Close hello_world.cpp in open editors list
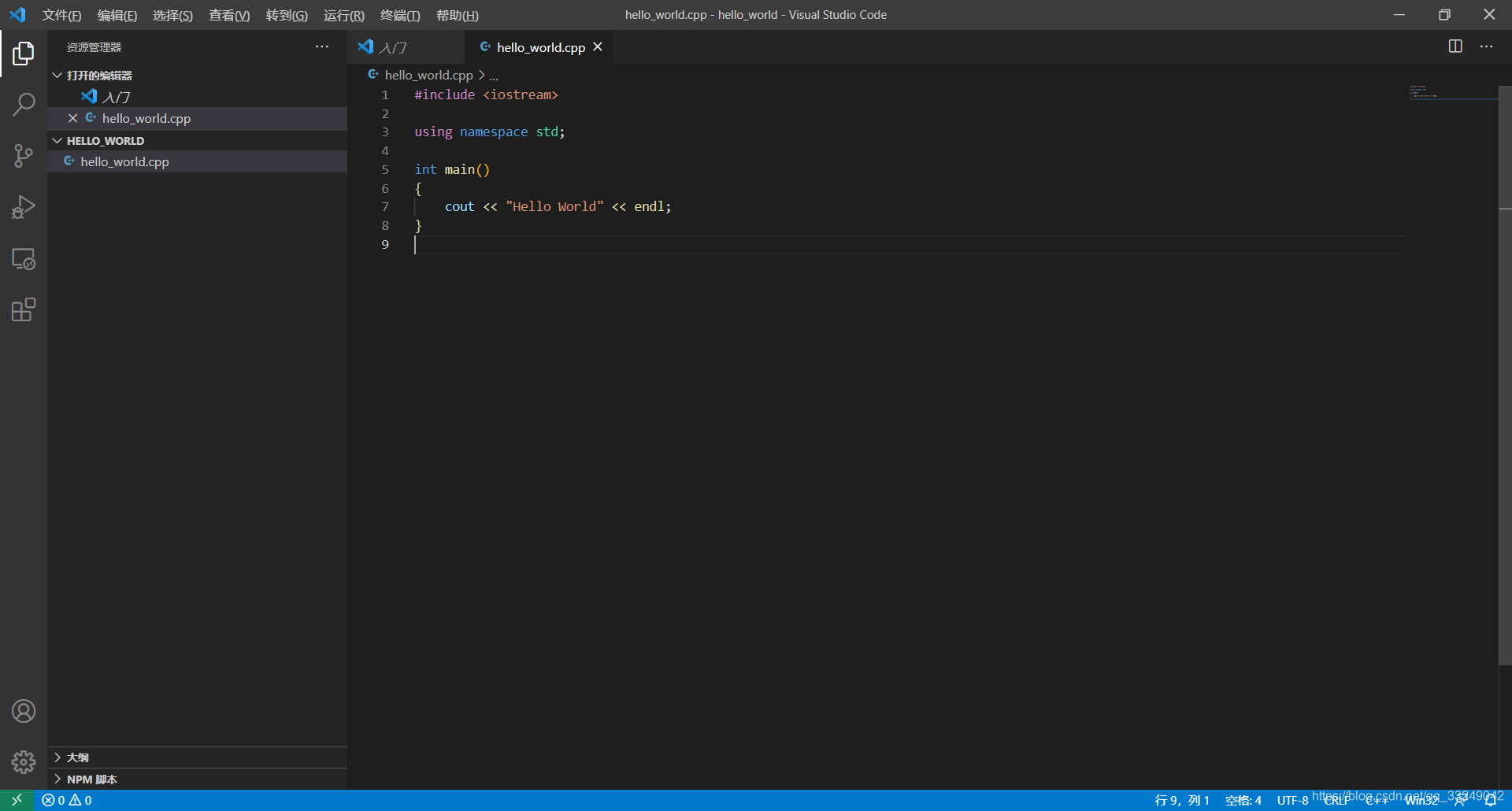The image size is (1512, 811). coord(72,118)
